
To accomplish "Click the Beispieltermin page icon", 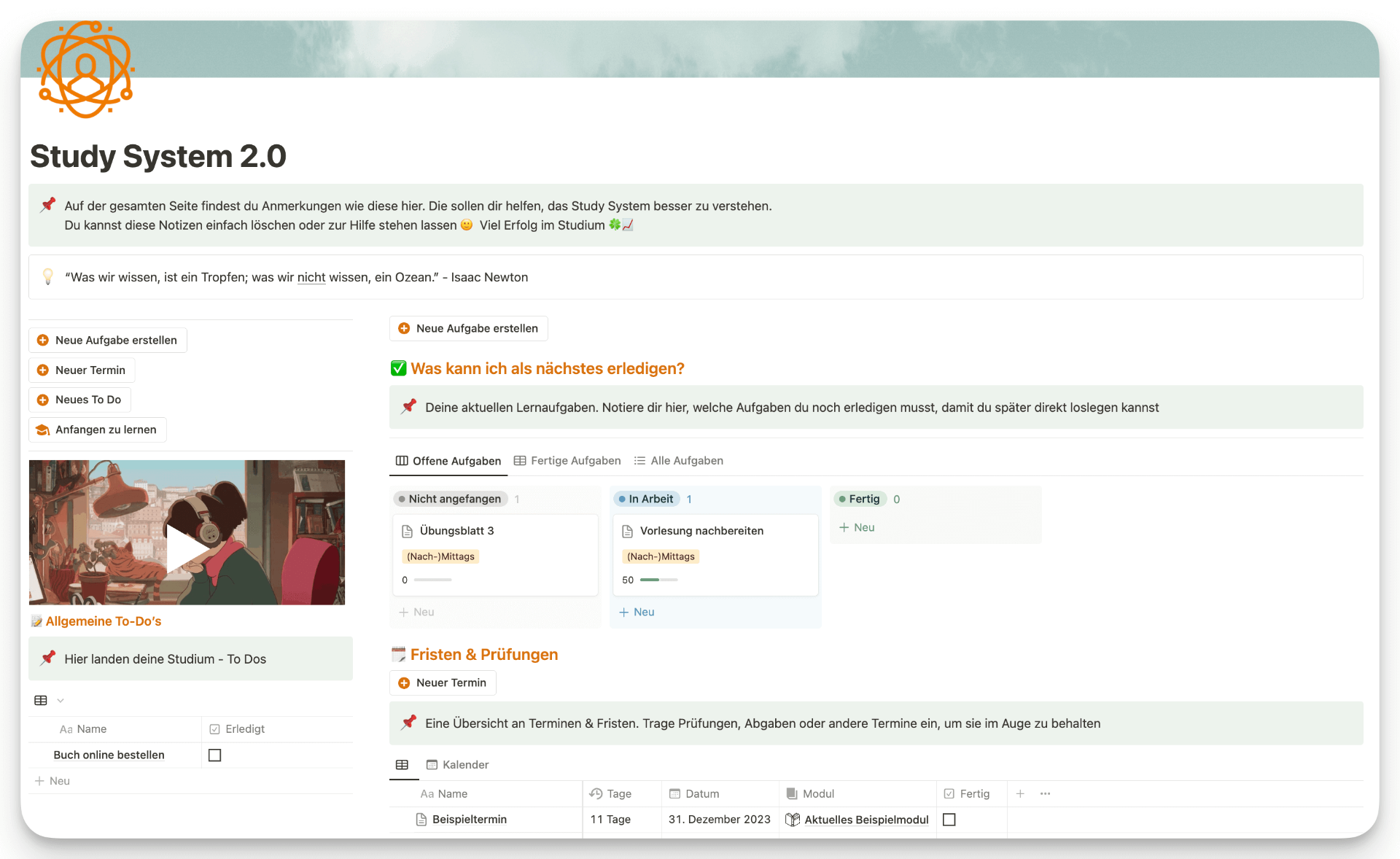I will tap(421, 820).
